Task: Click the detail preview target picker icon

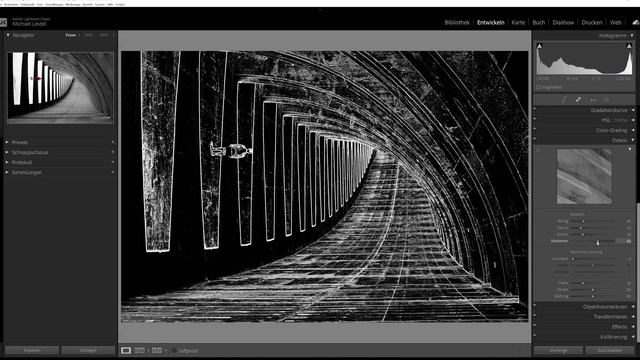Action: [x=538, y=150]
